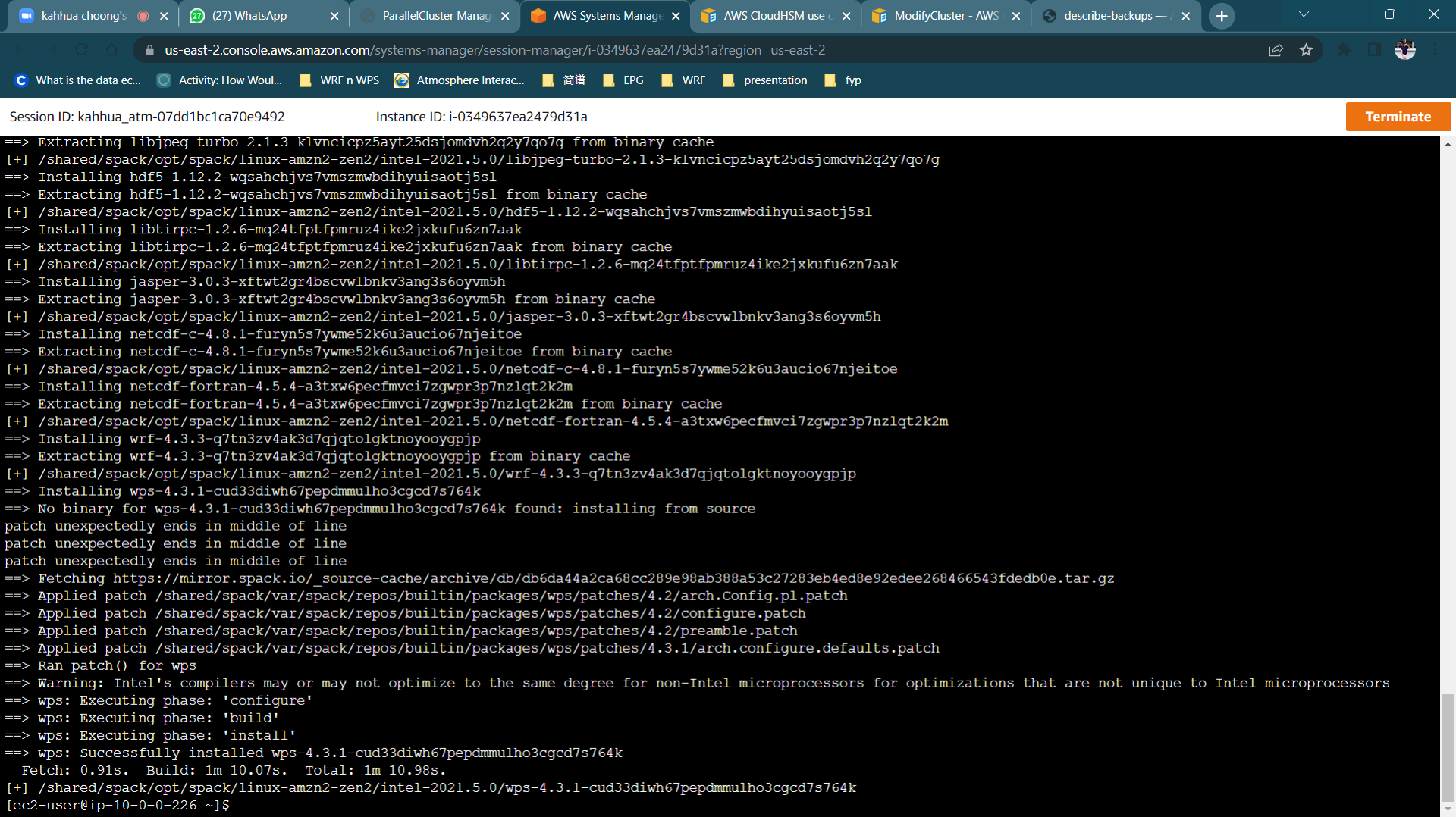Viewport: 1456px width, 817px height.
Task: Go to the browser home page
Action: pyautogui.click(x=111, y=50)
